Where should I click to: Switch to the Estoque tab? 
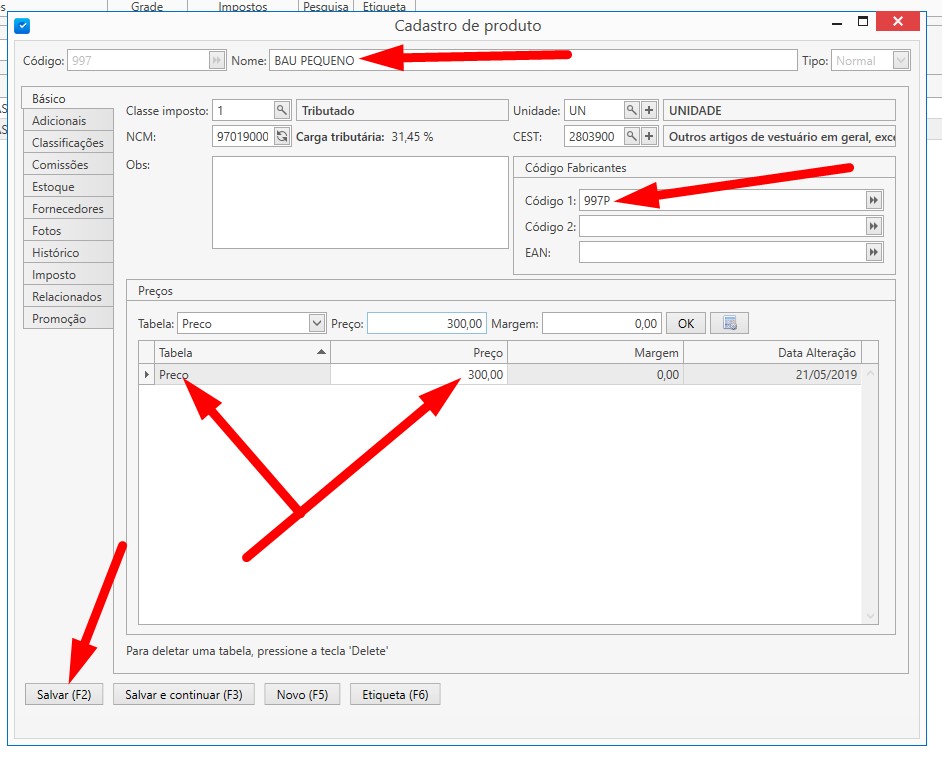coord(53,187)
